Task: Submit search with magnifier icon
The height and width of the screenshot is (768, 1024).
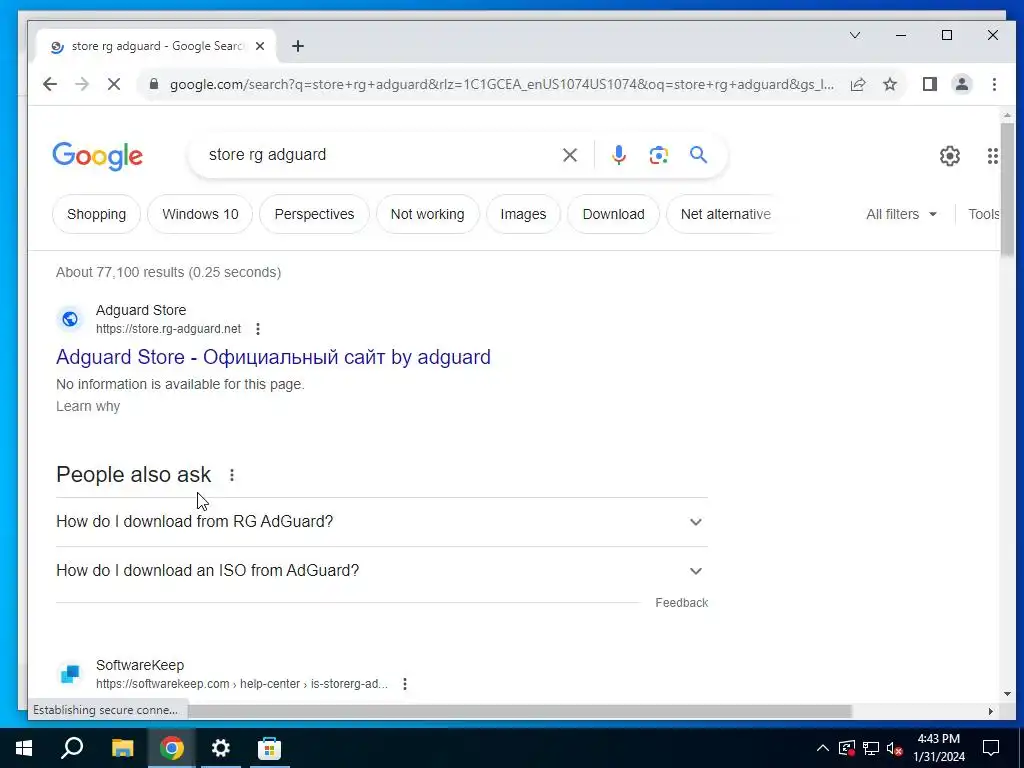Action: point(698,155)
